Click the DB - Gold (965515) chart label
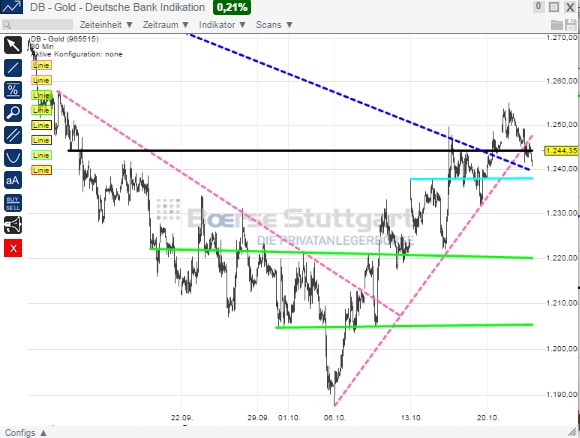Screen dimensions: 580x438 coord(64,39)
